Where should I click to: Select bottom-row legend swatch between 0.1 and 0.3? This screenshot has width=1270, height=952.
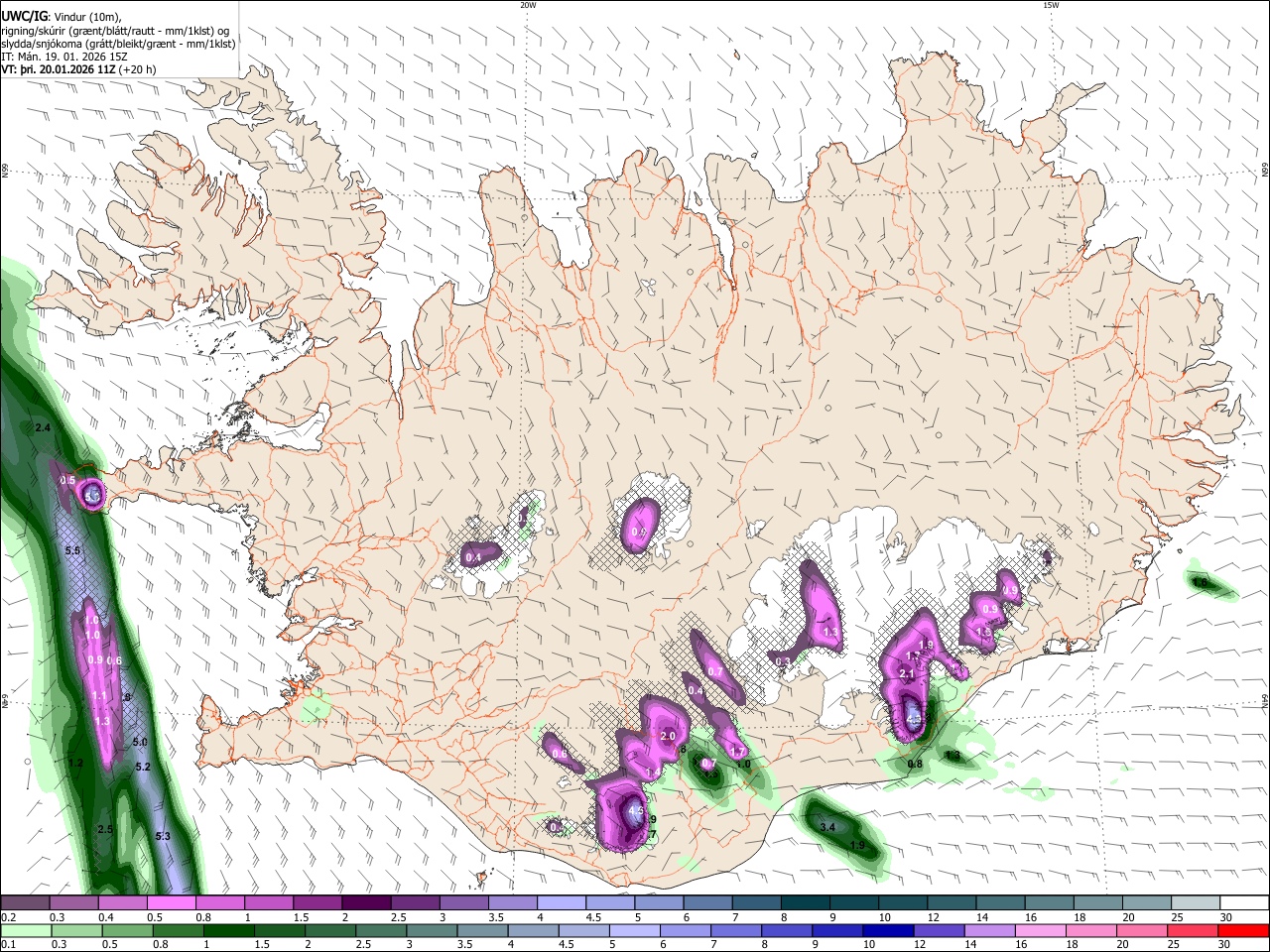click(x=25, y=930)
